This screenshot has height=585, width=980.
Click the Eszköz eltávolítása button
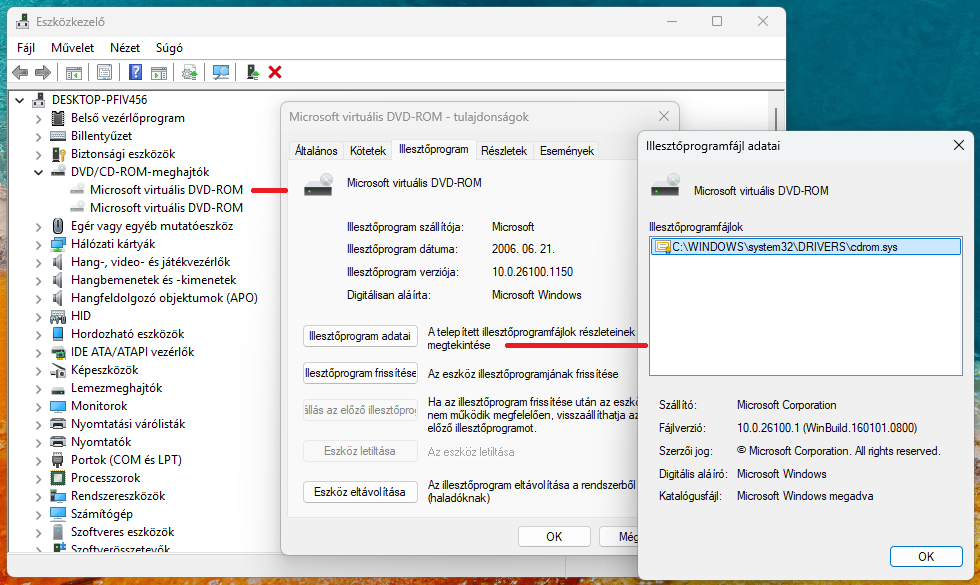coord(360,492)
